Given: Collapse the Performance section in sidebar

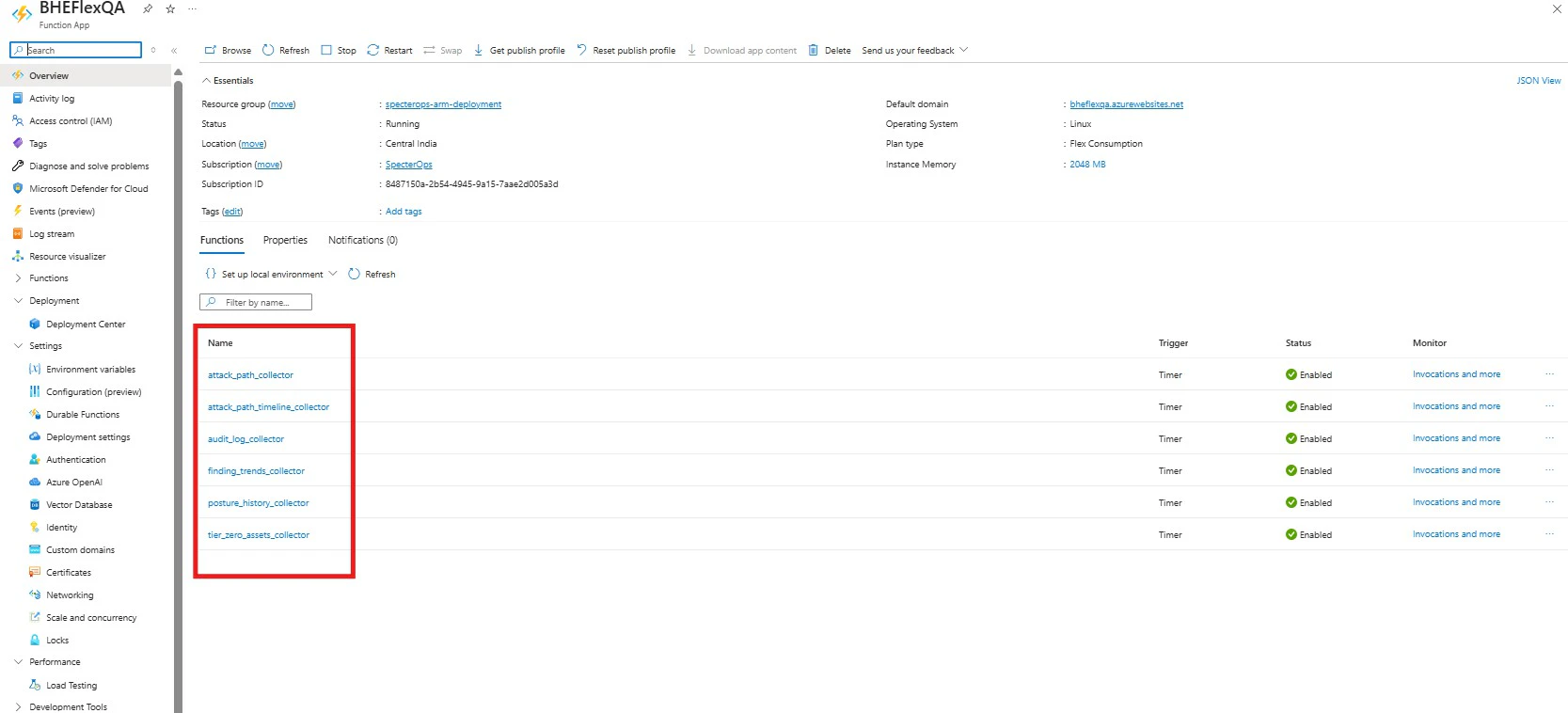Looking at the screenshot, I should [18, 662].
